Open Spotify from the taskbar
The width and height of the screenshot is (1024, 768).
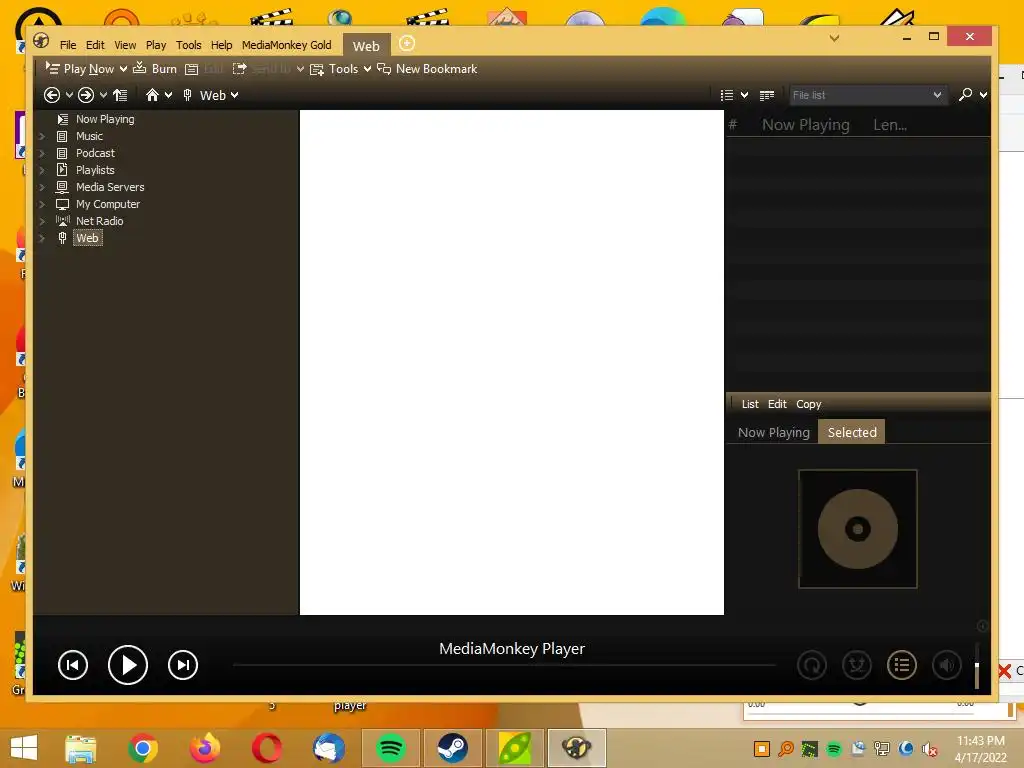[x=391, y=748]
